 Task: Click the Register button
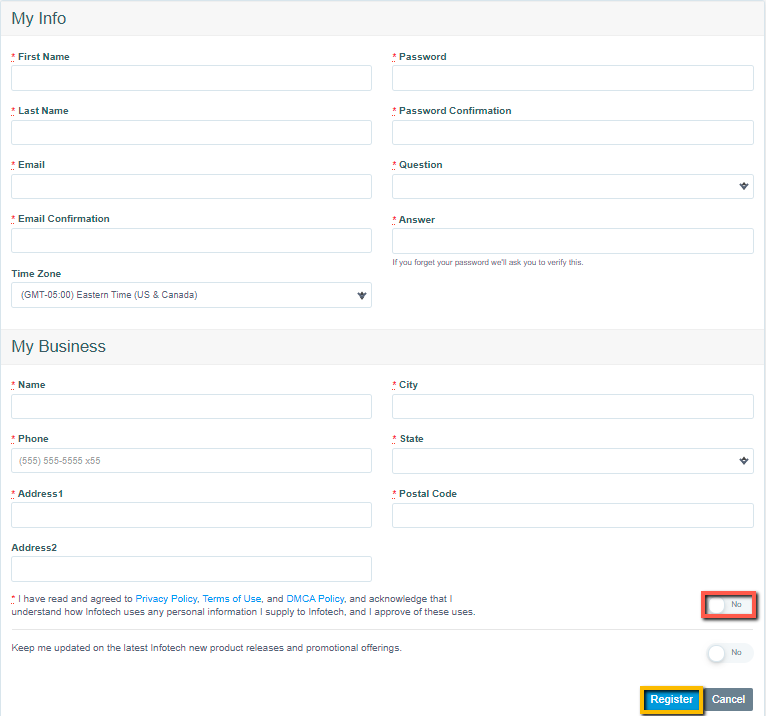(x=671, y=700)
